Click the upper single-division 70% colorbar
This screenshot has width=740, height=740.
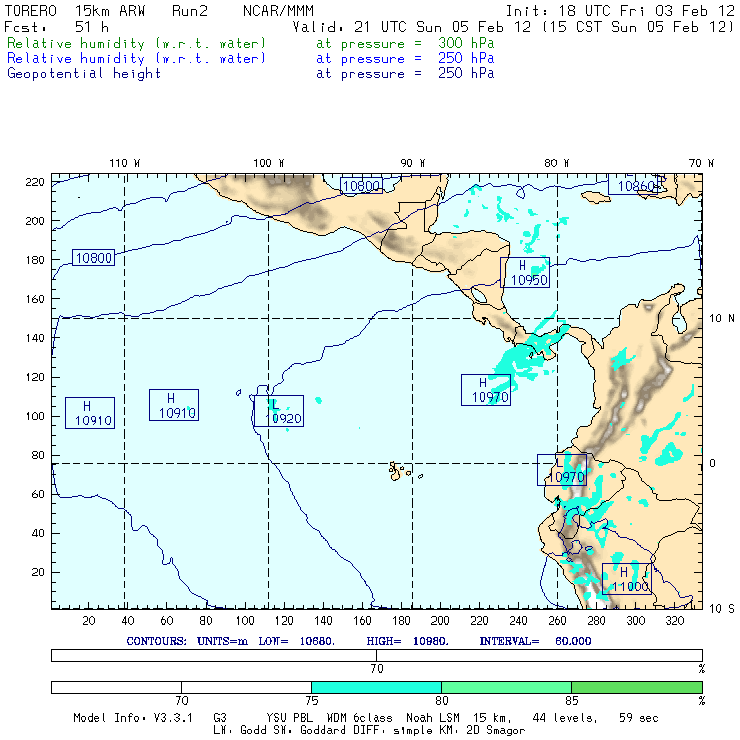pos(377,655)
